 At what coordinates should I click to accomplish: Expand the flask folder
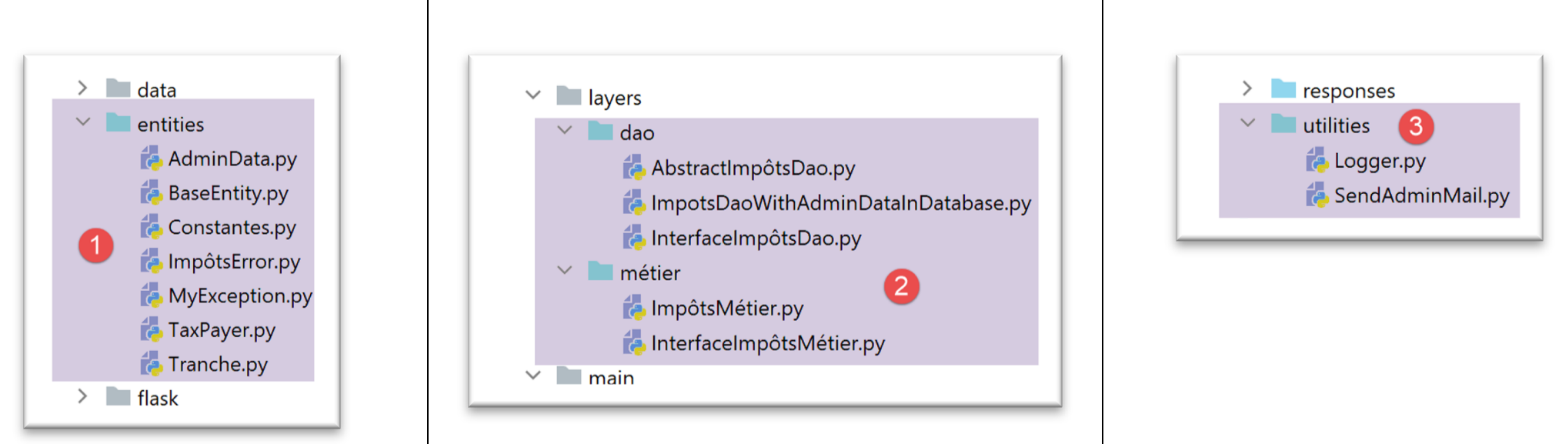pyautogui.click(x=82, y=397)
